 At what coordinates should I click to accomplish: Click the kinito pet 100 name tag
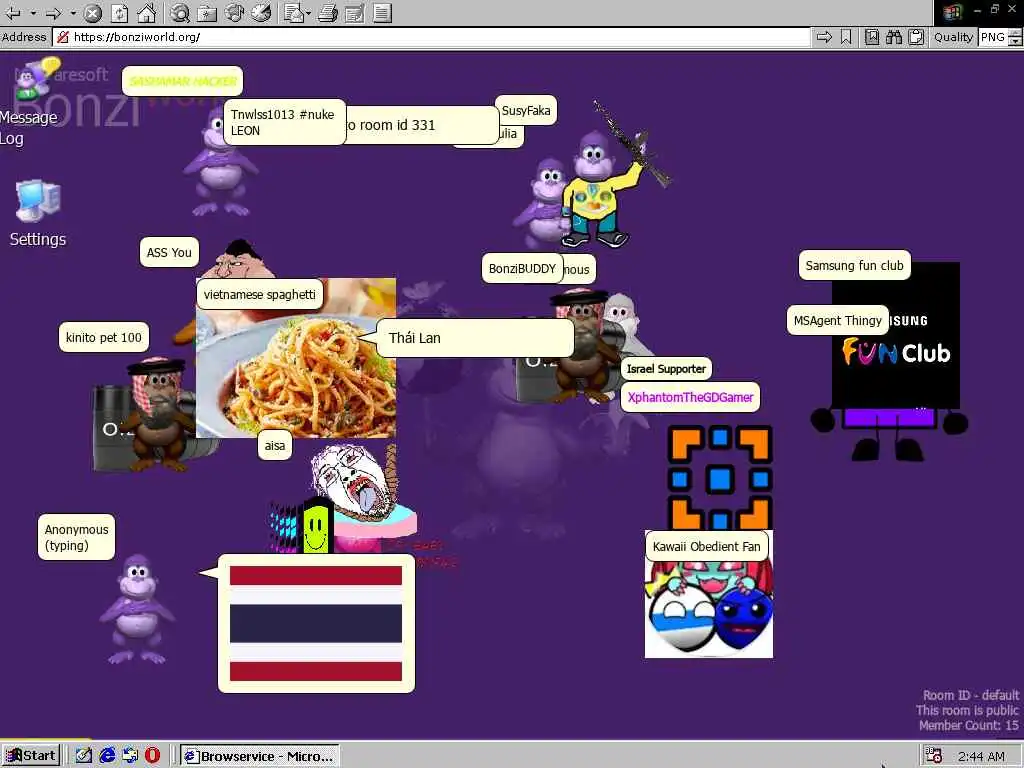point(104,338)
